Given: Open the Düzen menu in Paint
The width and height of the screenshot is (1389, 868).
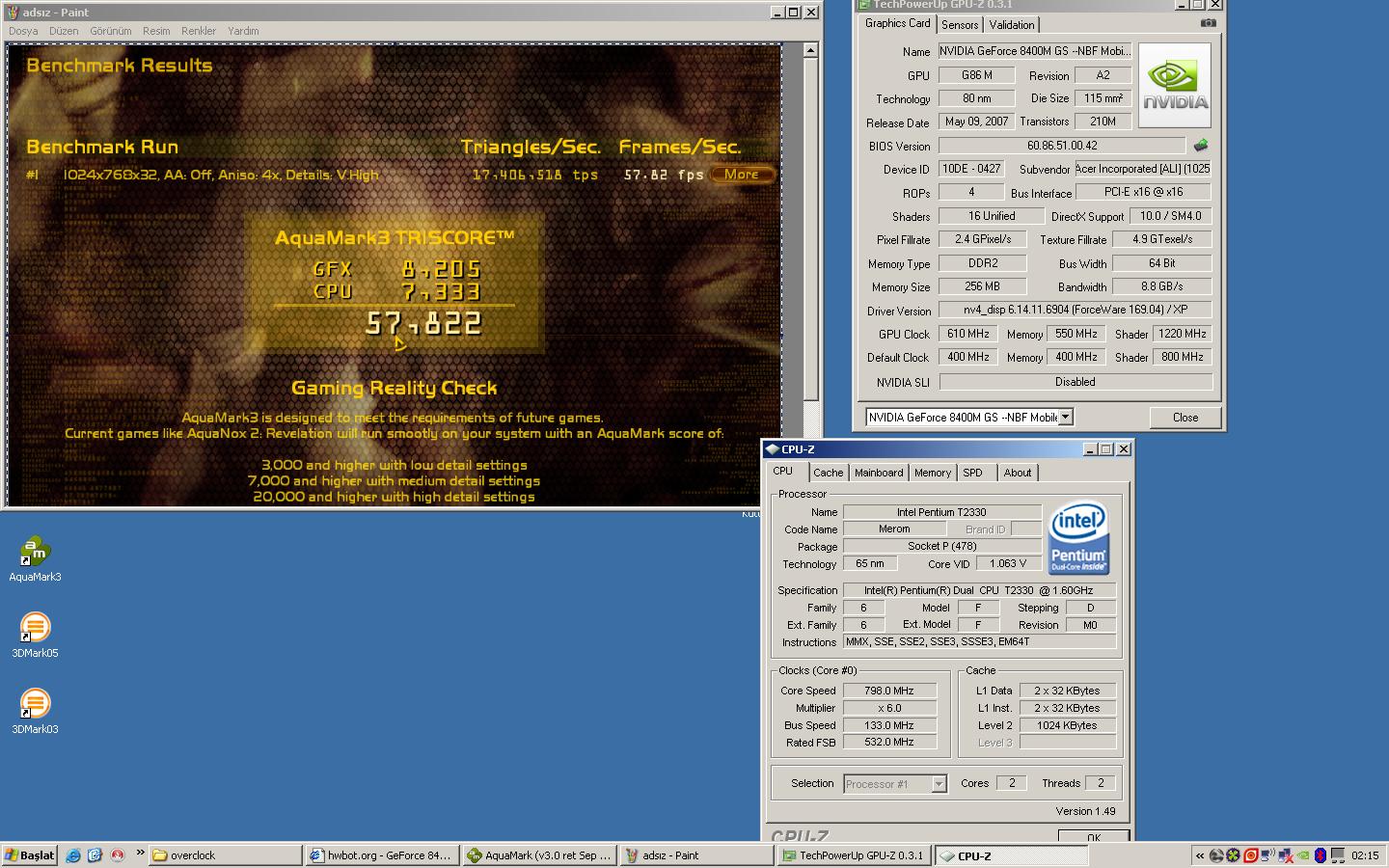Looking at the screenshot, I should 64,31.
